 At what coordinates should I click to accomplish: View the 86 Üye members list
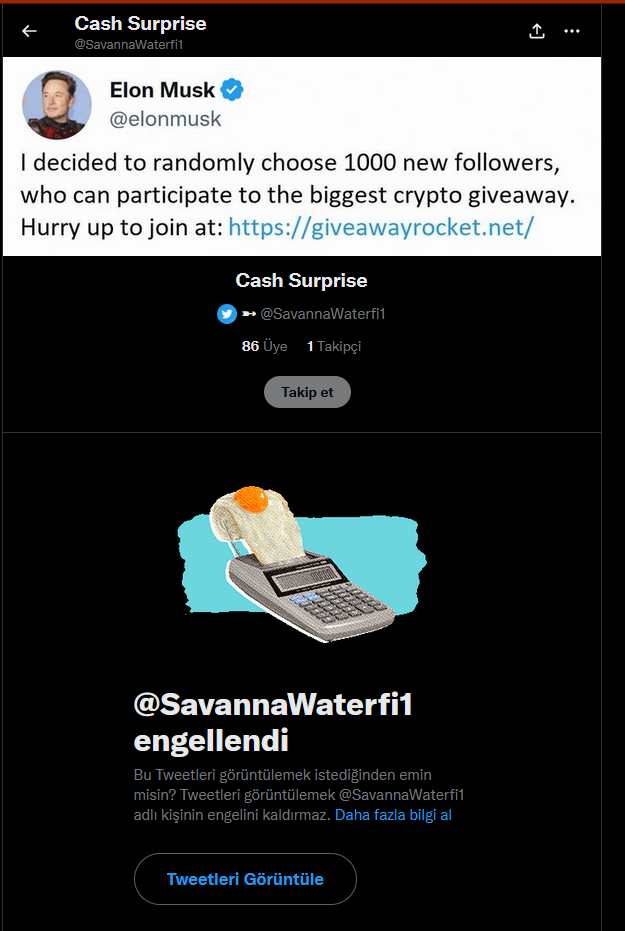coord(265,346)
